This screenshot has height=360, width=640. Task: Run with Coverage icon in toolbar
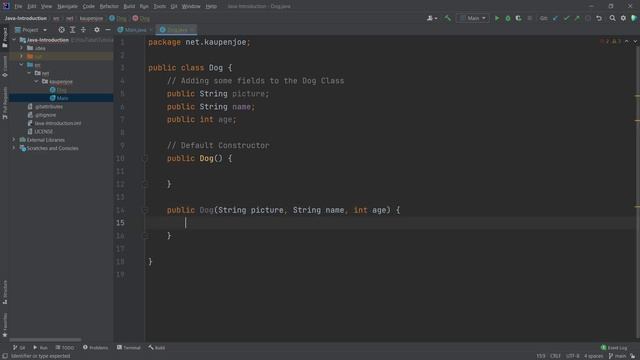518,18
